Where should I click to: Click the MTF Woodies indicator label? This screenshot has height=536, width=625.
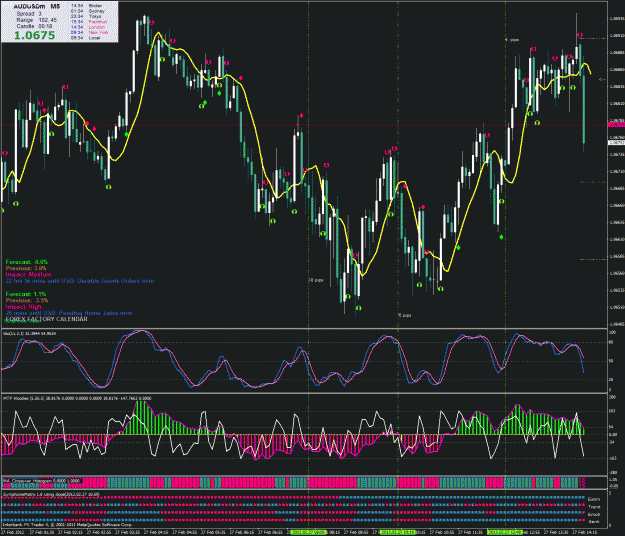click(77, 398)
